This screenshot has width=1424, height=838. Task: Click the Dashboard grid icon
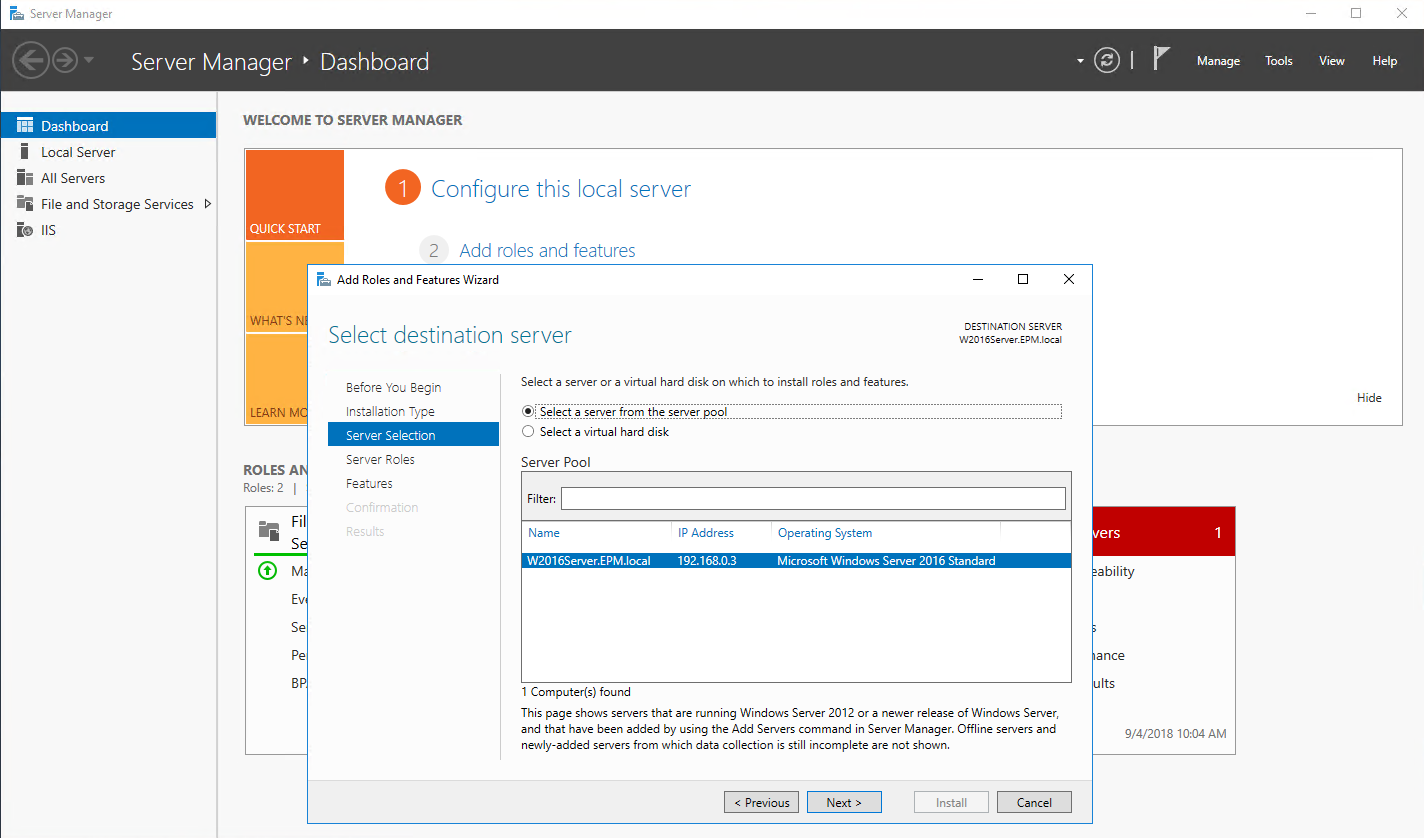(25, 126)
